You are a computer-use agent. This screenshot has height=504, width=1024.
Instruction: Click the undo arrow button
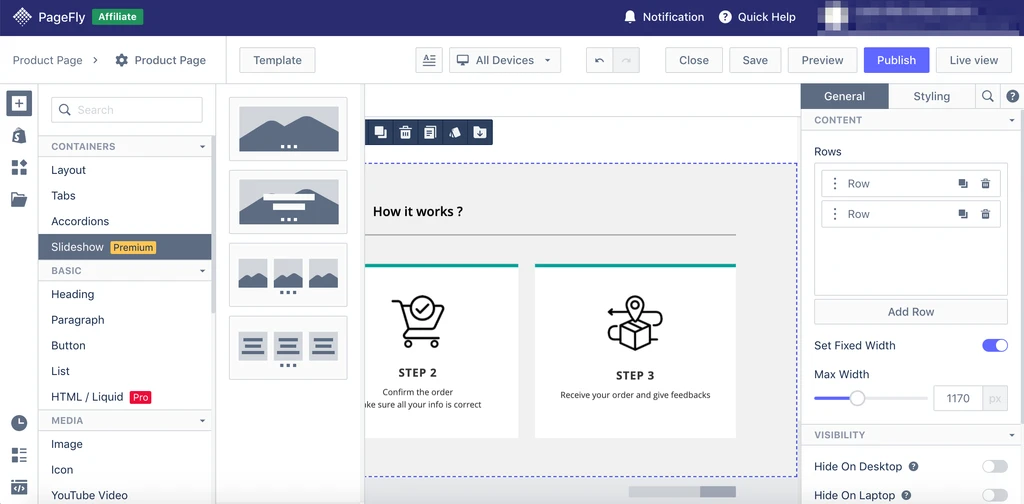point(599,60)
